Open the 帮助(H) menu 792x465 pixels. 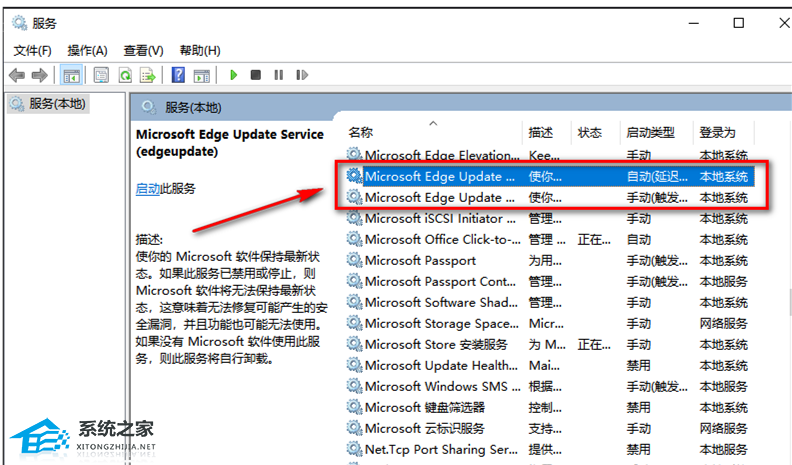click(x=200, y=50)
